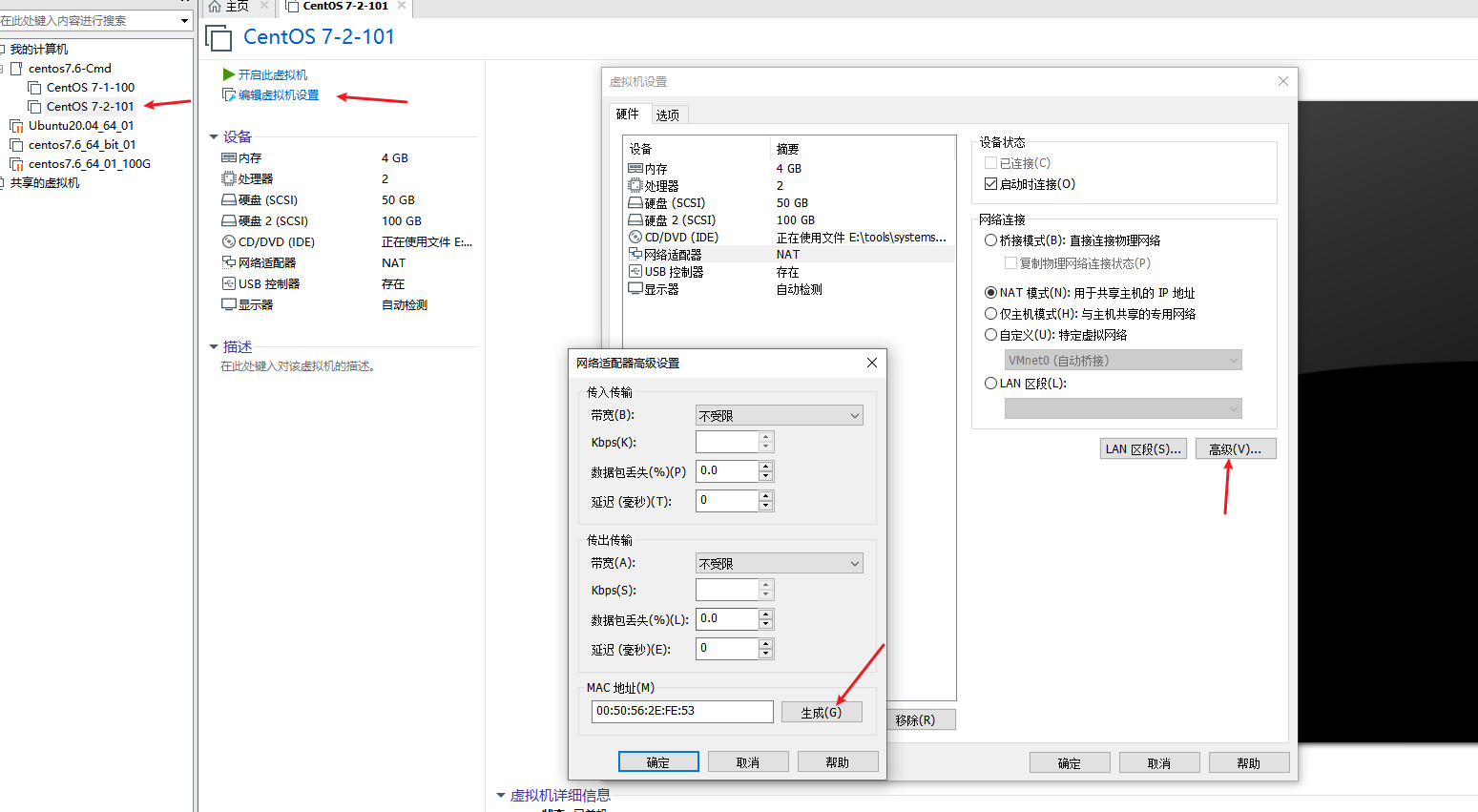1478x812 pixels.
Task: Increase incoming 数据包丢失(%)(P) stepper
Action: point(766,466)
